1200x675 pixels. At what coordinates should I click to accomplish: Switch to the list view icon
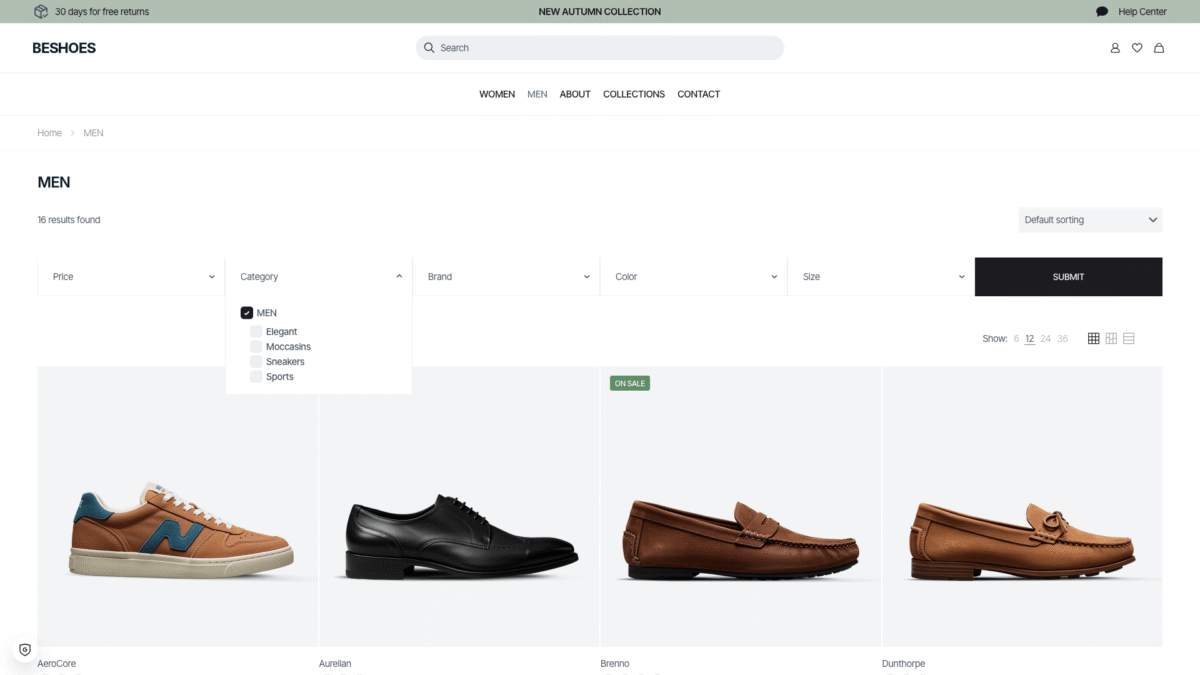(x=1129, y=339)
